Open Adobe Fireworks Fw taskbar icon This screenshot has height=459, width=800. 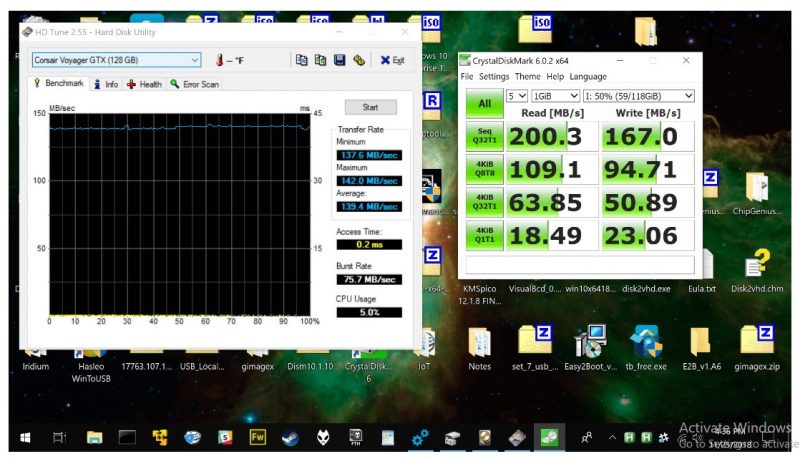pos(258,438)
